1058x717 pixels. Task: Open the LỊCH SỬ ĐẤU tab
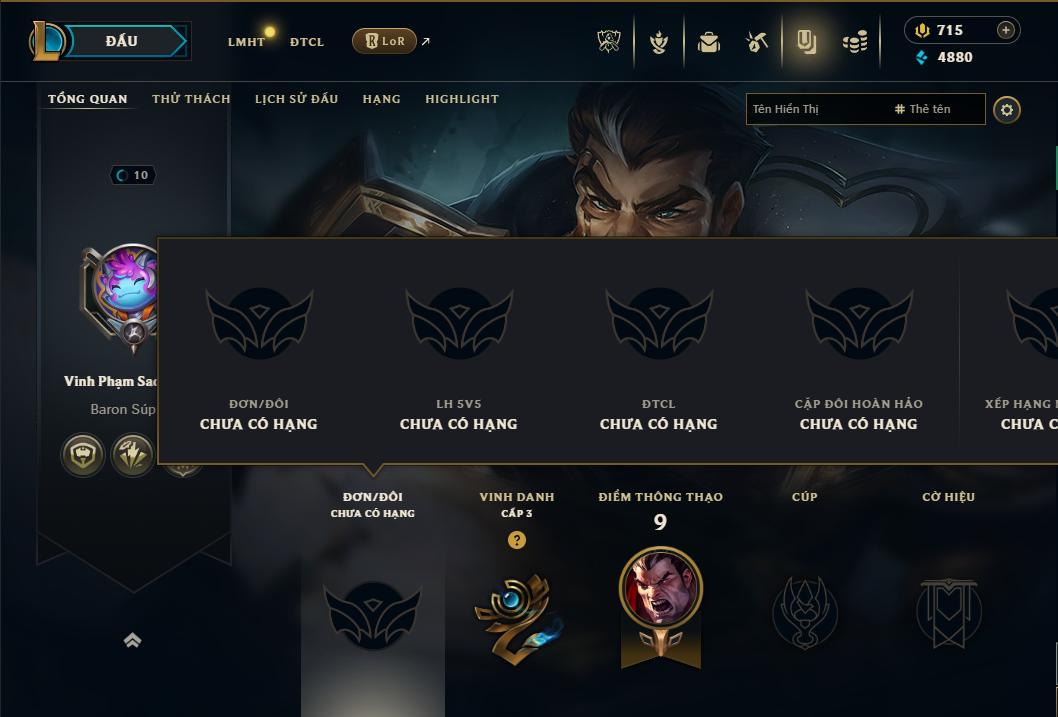(x=296, y=99)
